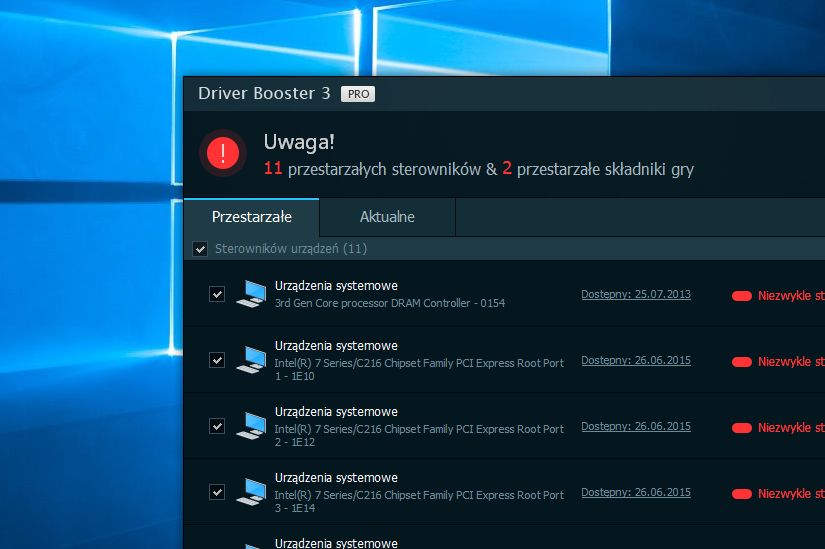This screenshot has width=825, height=549.
Task: Select the '3rd Gen Core processor DRAM Controller - 0154' text
Action: click(390, 303)
